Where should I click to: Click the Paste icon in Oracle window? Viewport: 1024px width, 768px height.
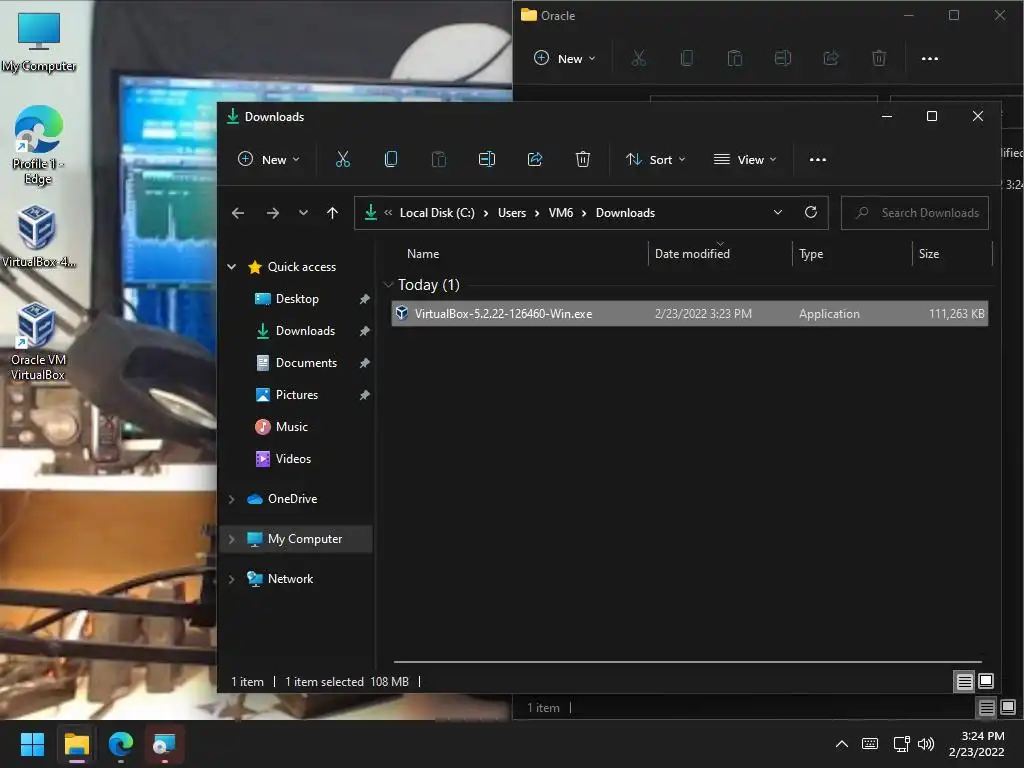point(735,58)
